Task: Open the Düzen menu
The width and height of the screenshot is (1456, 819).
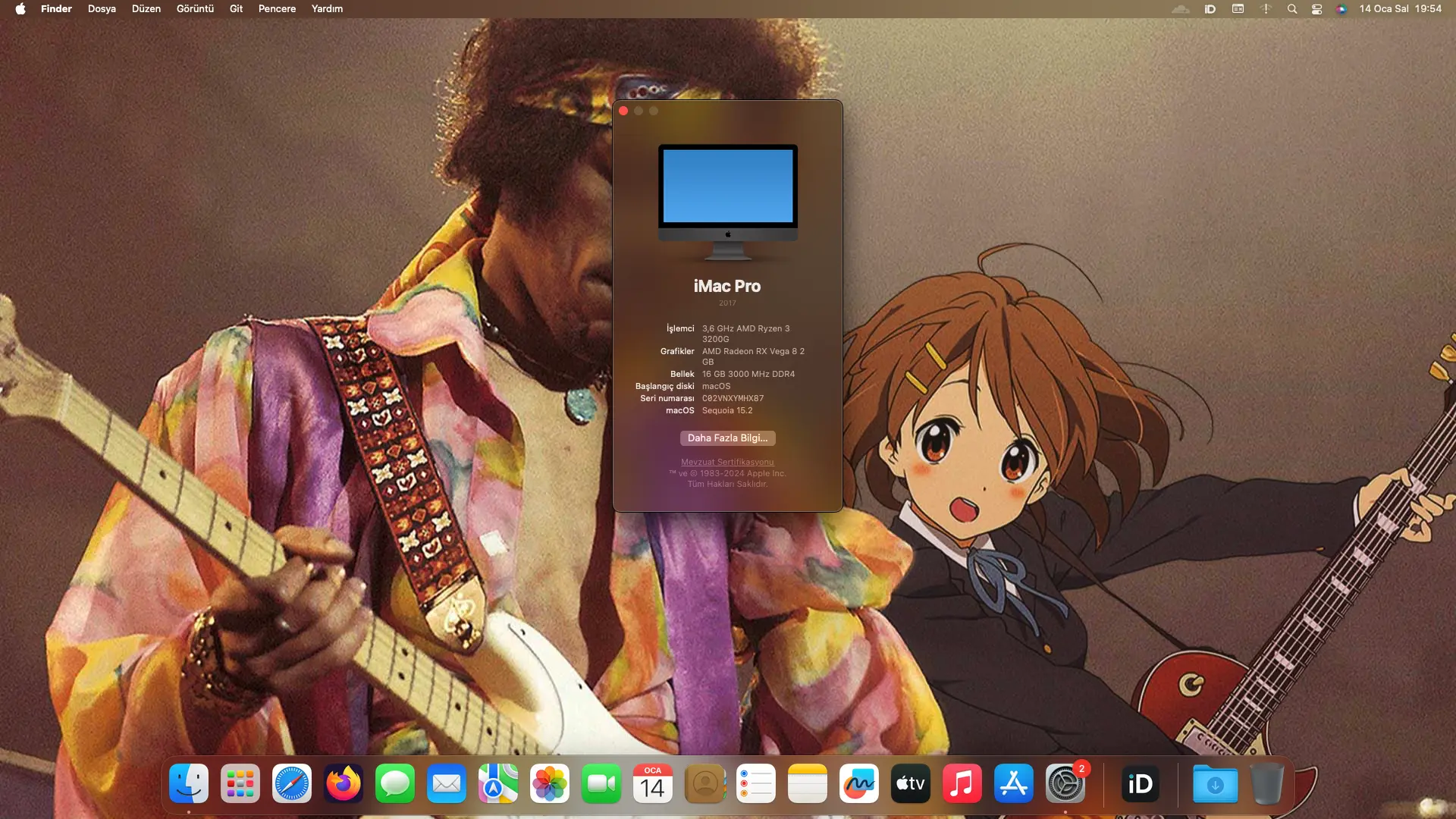Action: pos(146,9)
